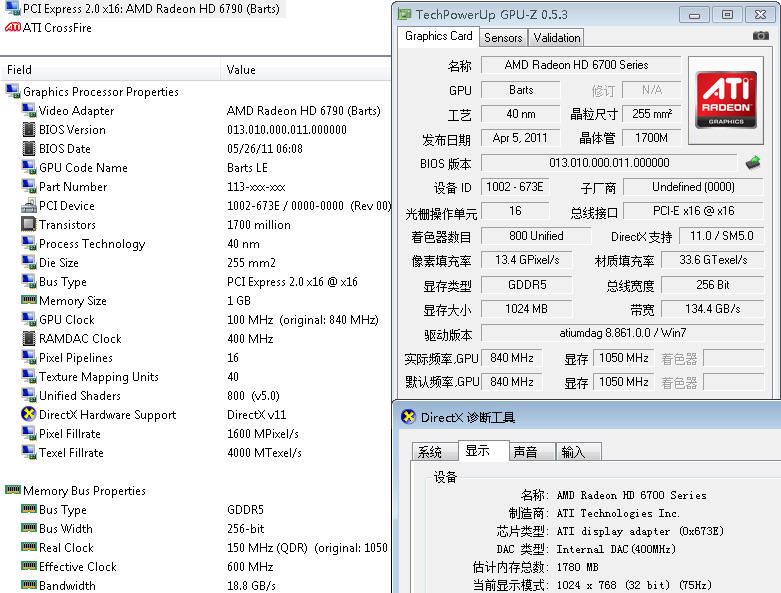Click the BIOS version field in GPU-Z
This screenshot has height=593, width=781.
tap(609, 163)
